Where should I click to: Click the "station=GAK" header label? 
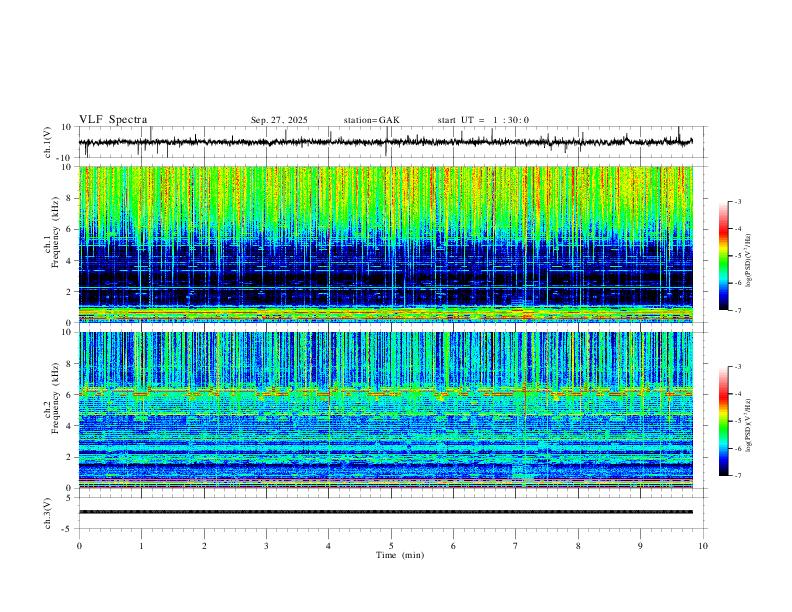[371, 120]
